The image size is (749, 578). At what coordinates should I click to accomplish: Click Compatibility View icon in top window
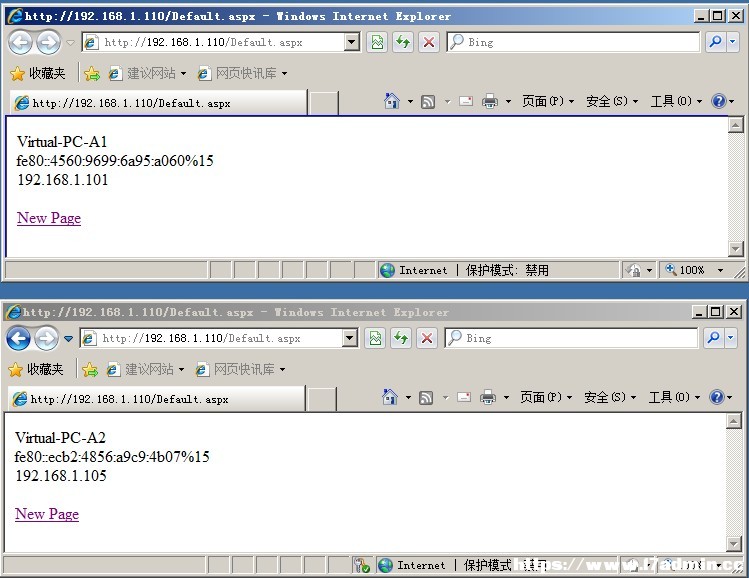point(377,43)
